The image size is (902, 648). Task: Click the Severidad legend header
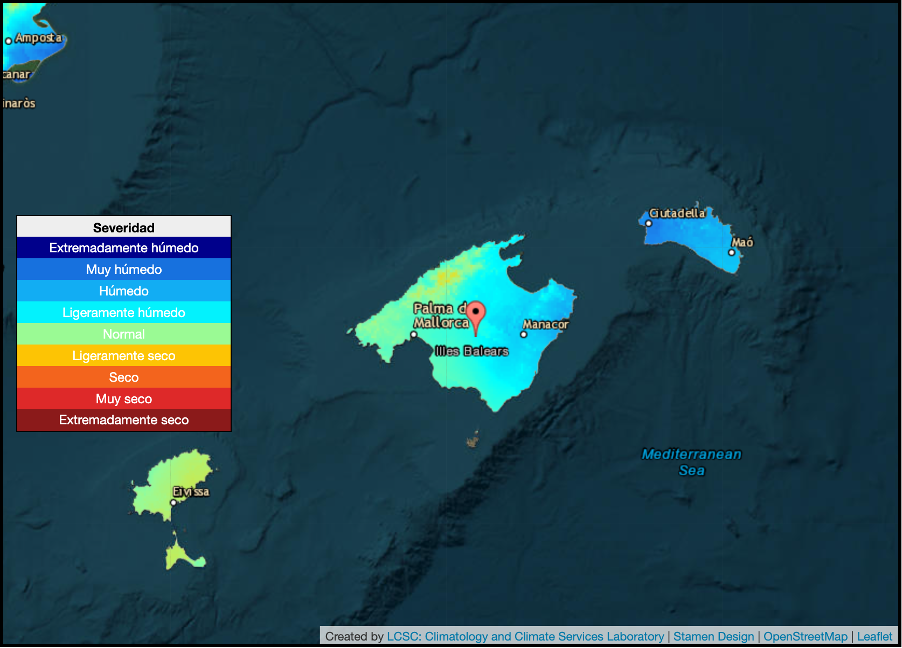point(124,227)
